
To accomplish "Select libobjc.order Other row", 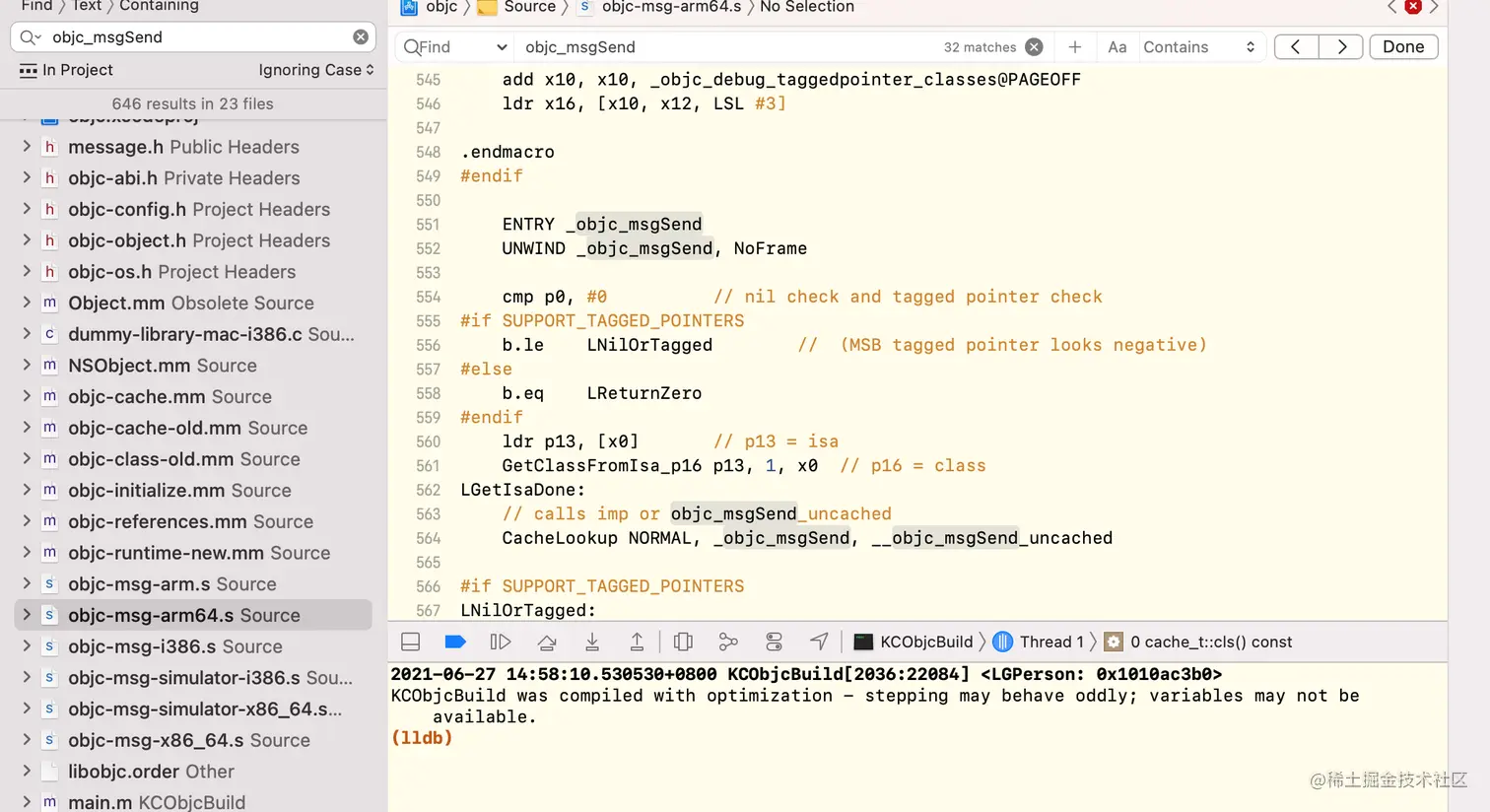I will point(193,772).
